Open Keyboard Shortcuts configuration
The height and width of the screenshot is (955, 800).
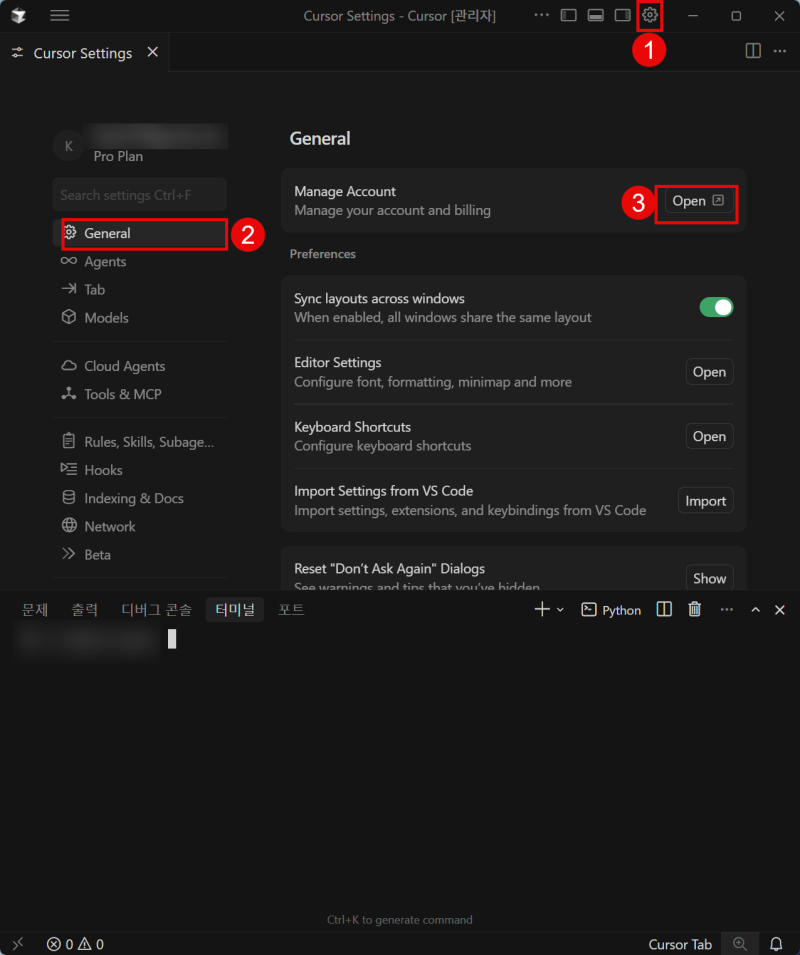click(x=709, y=436)
